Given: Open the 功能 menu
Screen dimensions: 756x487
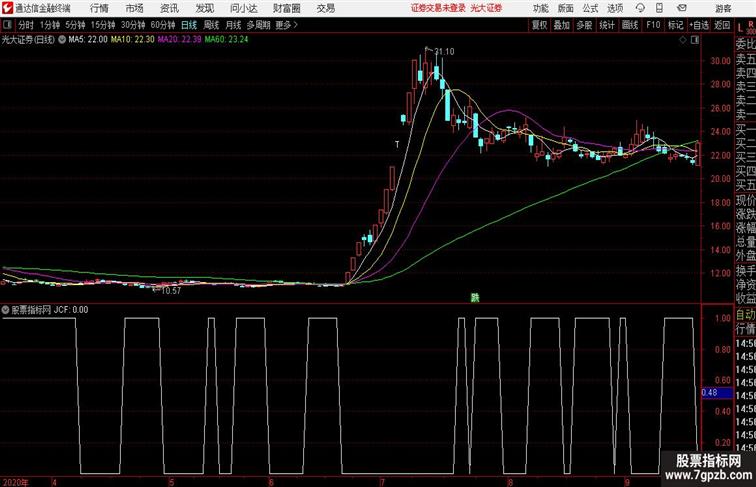Looking at the screenshot, I should click(540, 8).
